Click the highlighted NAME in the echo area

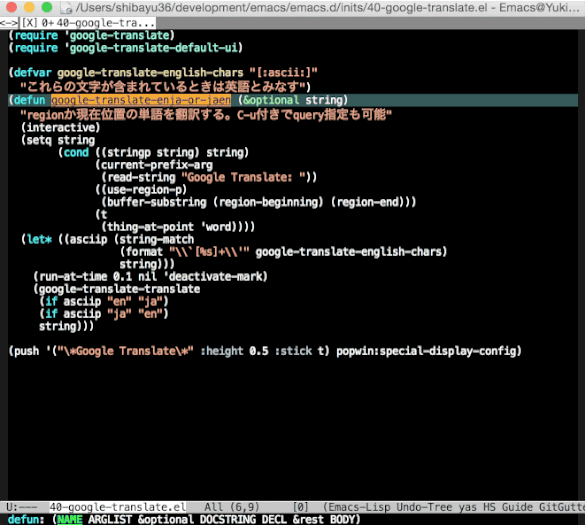click(x=70, y=519)
